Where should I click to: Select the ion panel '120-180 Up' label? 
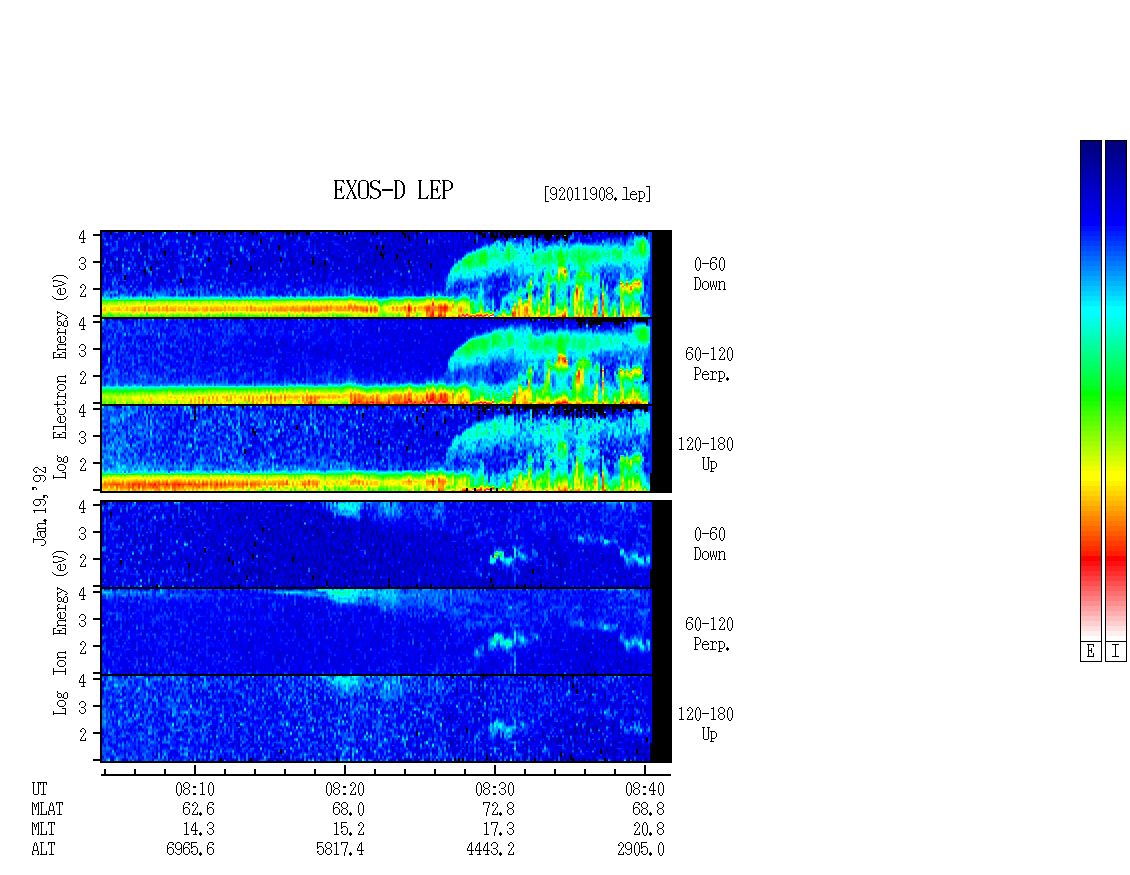pyautogui.click(x=706, y=724)
